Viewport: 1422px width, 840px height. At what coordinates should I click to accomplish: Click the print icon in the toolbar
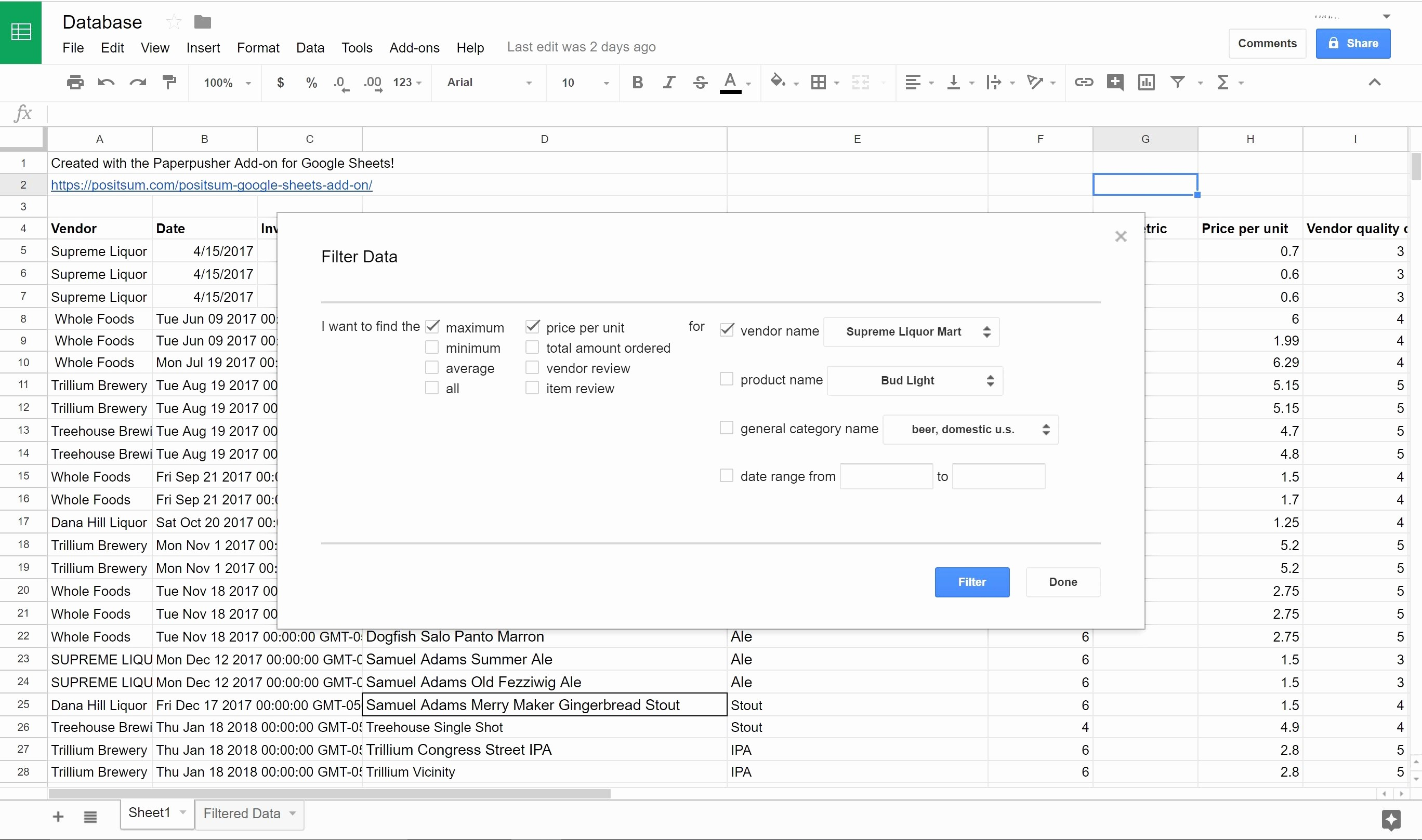pyautogui.click(x=75, y=83)
